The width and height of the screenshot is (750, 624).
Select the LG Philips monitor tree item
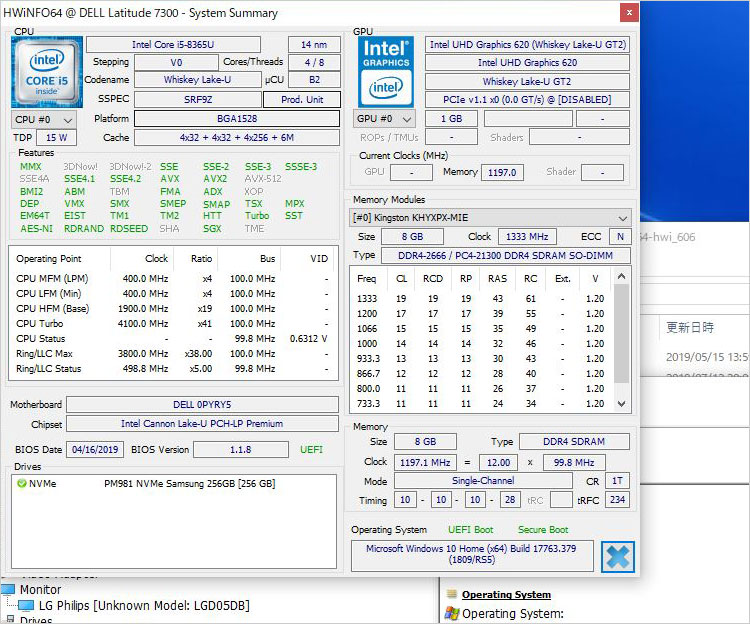point(144,606)
